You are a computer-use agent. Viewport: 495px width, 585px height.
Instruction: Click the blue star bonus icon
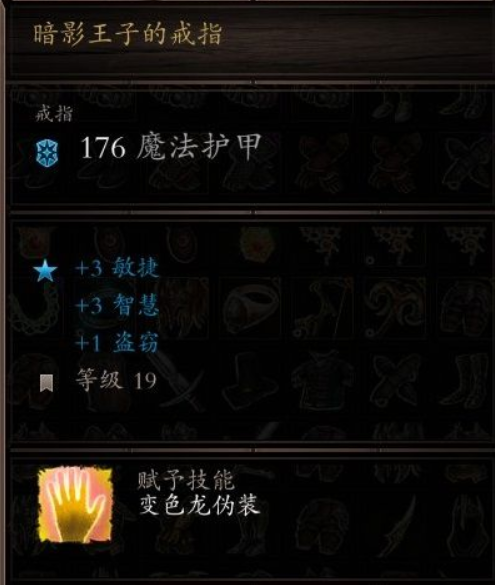coord(45,271)
